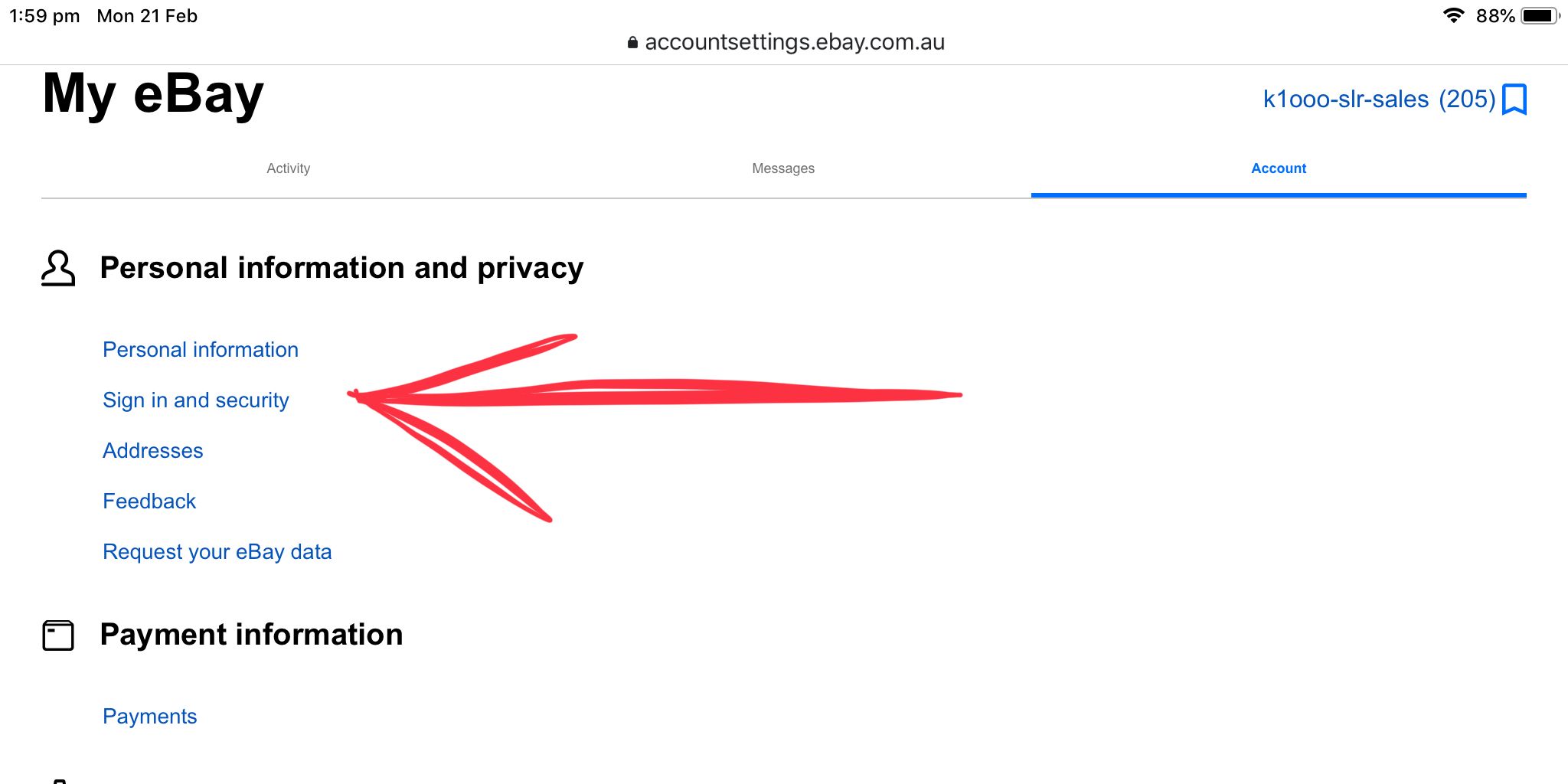This screenshot has width=1568, height=784.
Task: Open the Personal information link
Action: point(201,350)
